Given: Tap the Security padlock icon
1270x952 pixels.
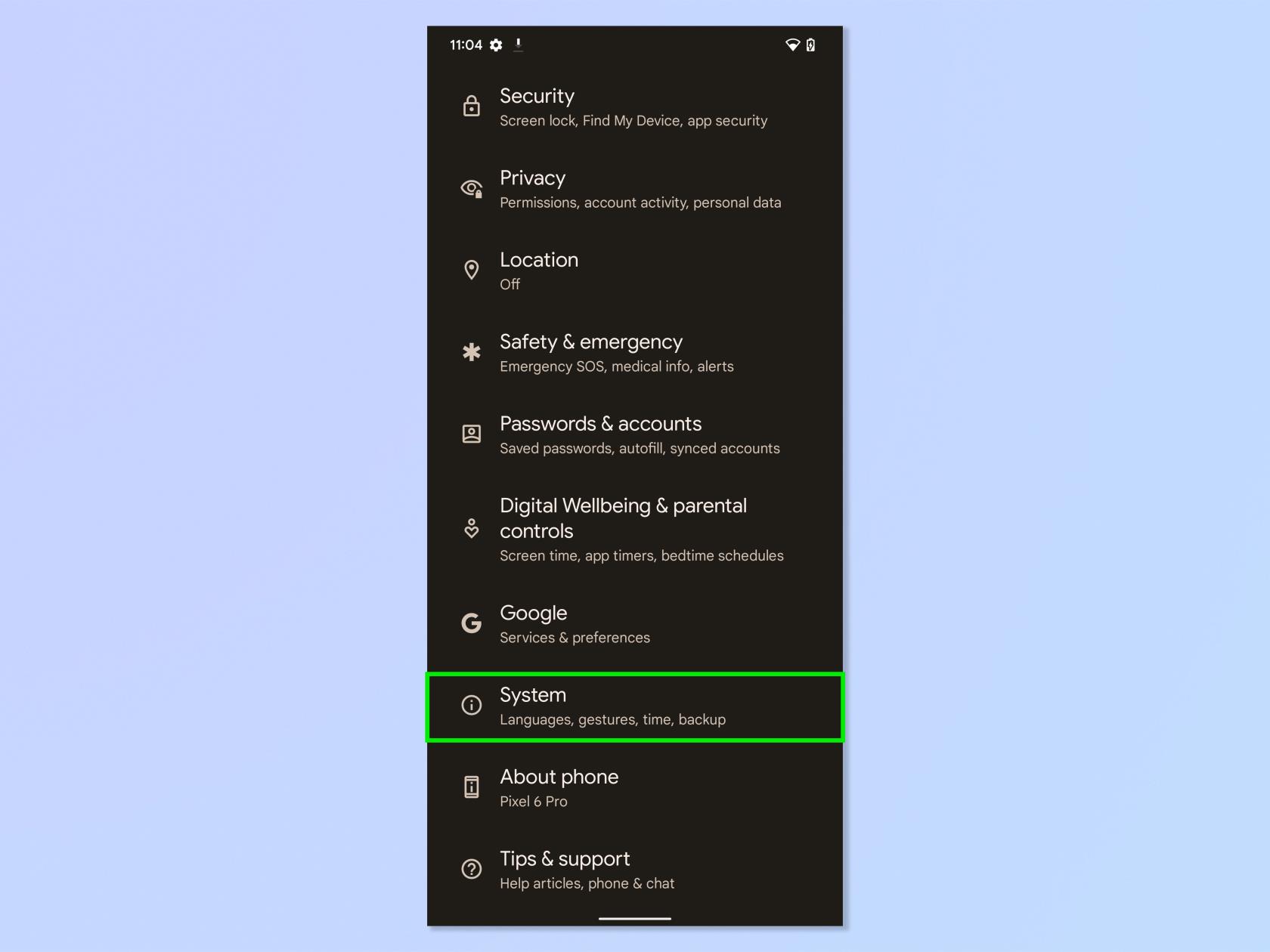Looking at the screenshot, I should [471, 107].
